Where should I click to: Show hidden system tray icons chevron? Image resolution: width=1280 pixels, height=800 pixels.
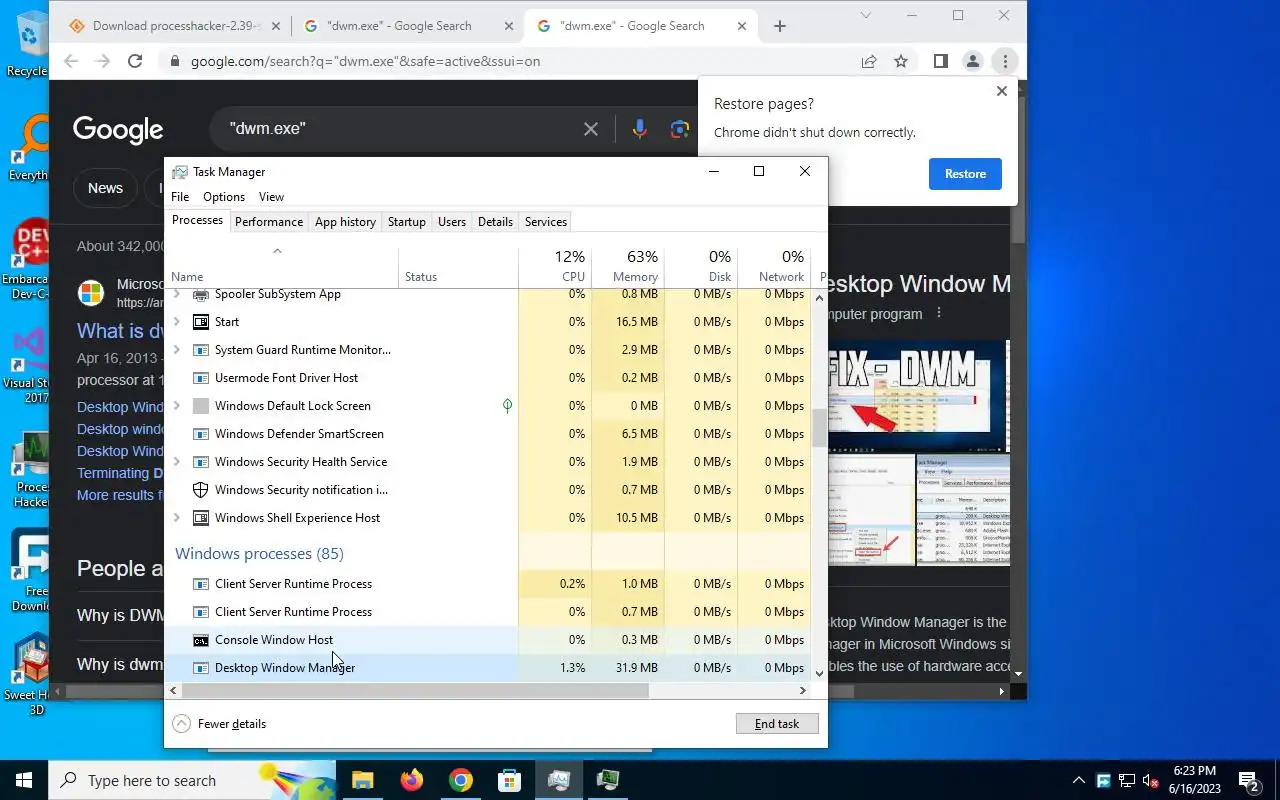tap(1078, 780)
